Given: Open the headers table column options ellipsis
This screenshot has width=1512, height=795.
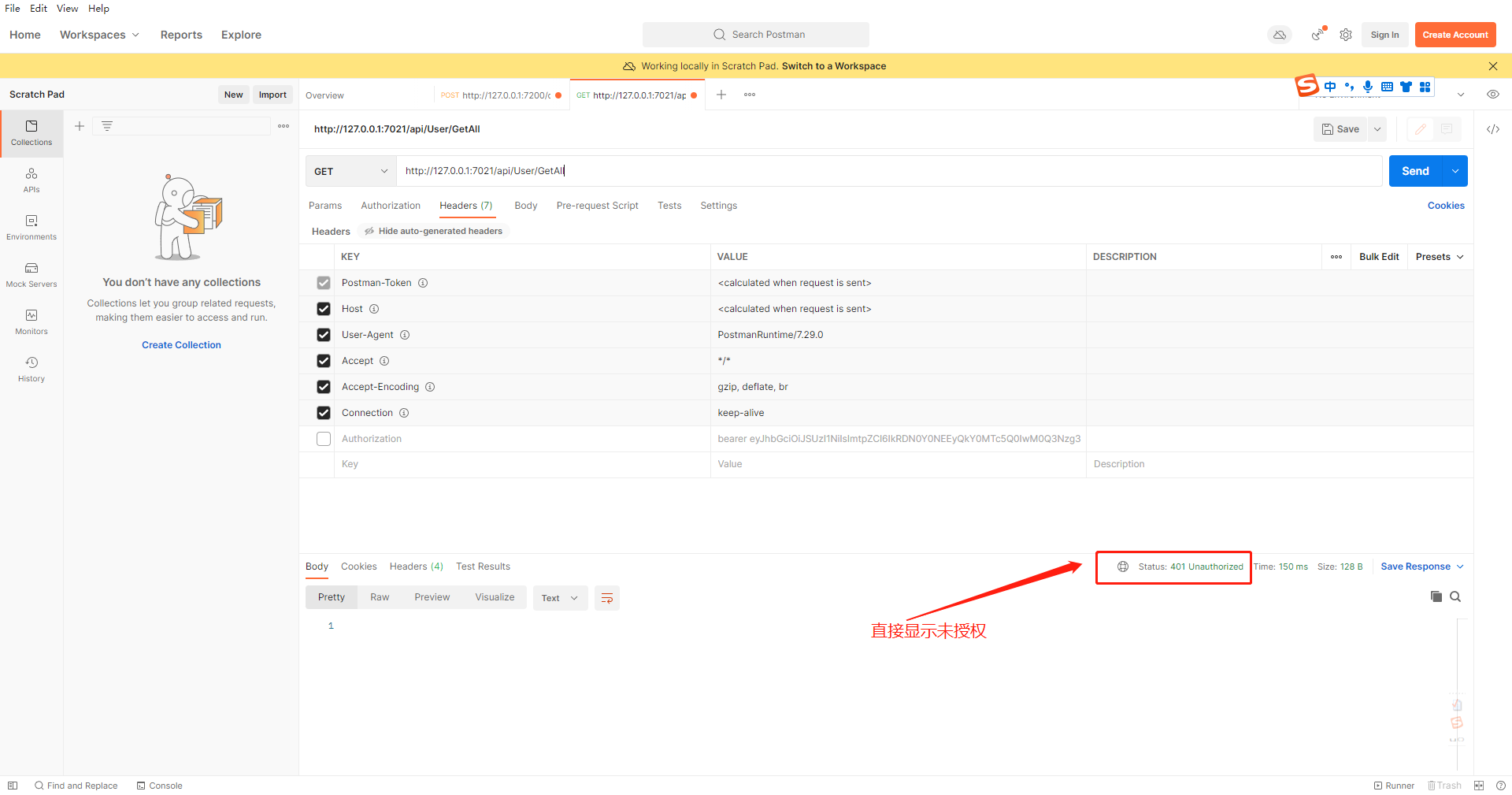Looking at the screenshot, I should (1336, 257).
